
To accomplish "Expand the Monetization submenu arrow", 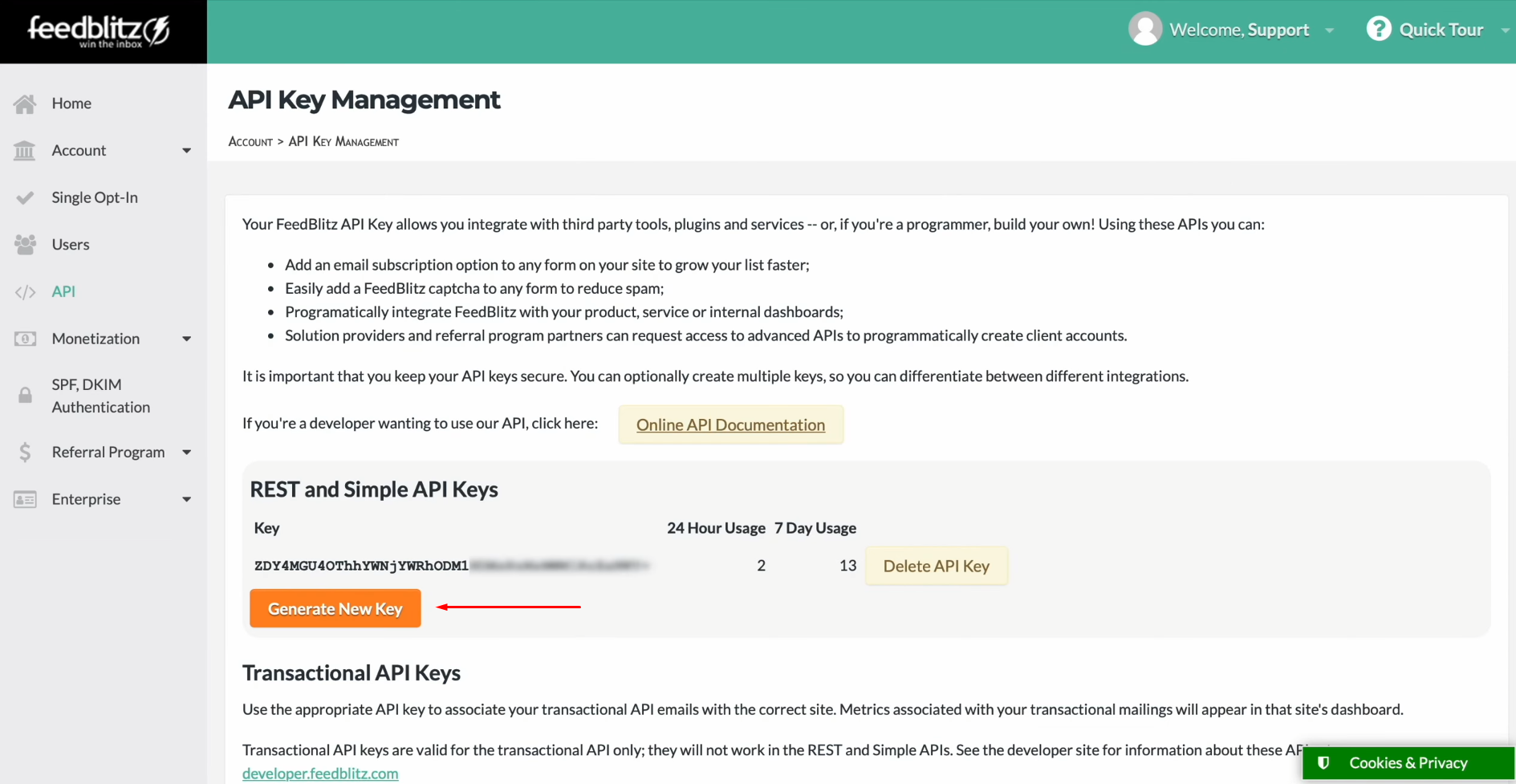I will point(186,339).
